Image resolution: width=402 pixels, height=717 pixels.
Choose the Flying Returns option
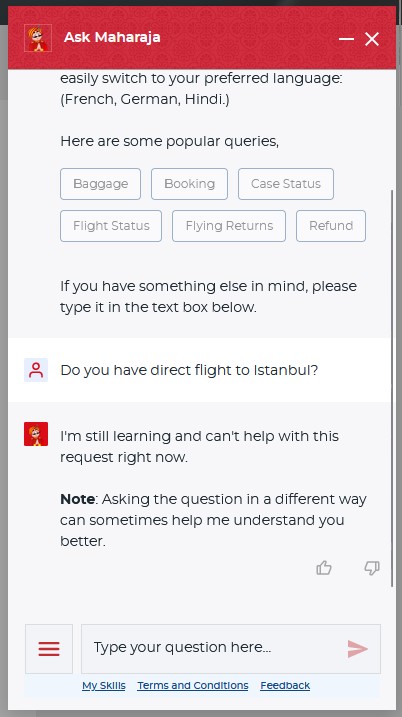(229, 226)
